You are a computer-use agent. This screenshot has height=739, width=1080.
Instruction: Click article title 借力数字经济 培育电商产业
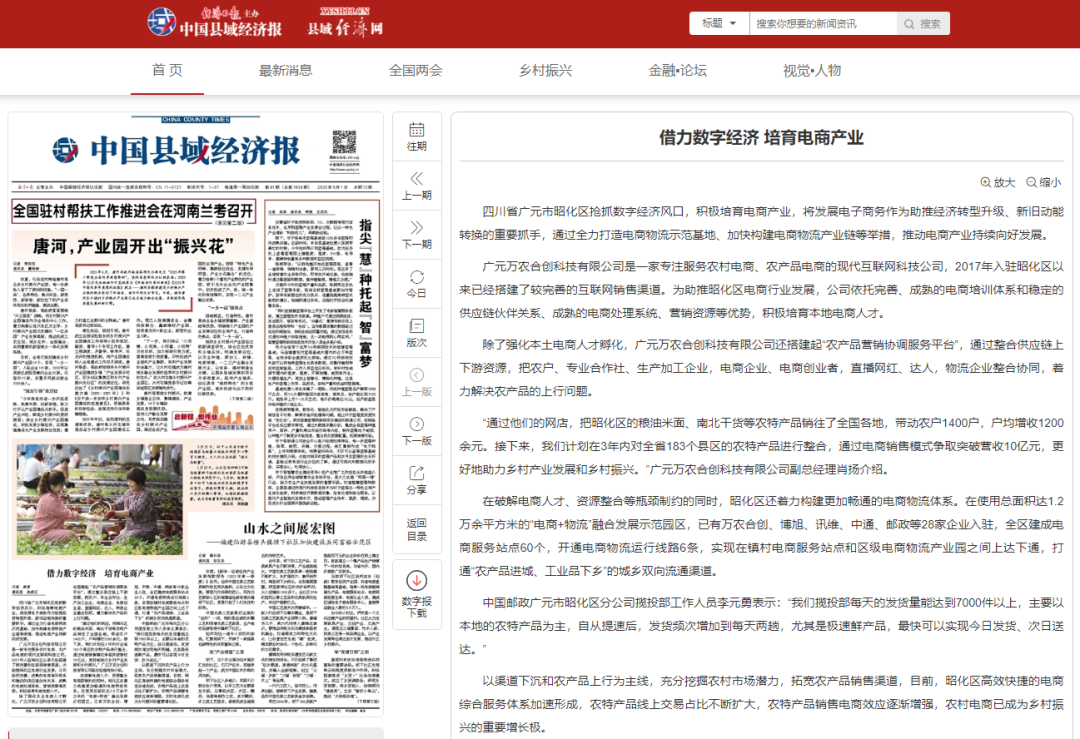tap(761, 138)
